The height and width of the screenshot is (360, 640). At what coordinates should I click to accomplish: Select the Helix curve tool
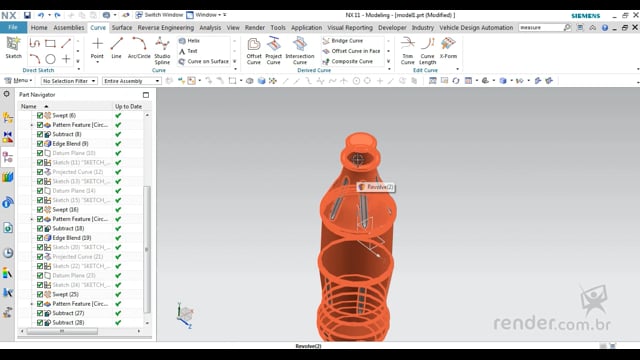tap(189, 41)
